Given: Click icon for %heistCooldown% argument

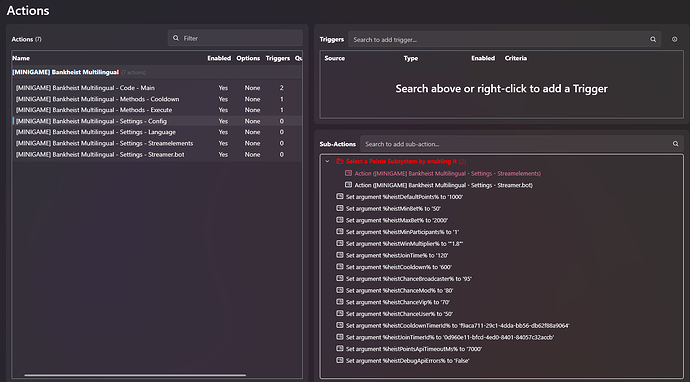Looking at the screenshot, I should click(340, 267).
